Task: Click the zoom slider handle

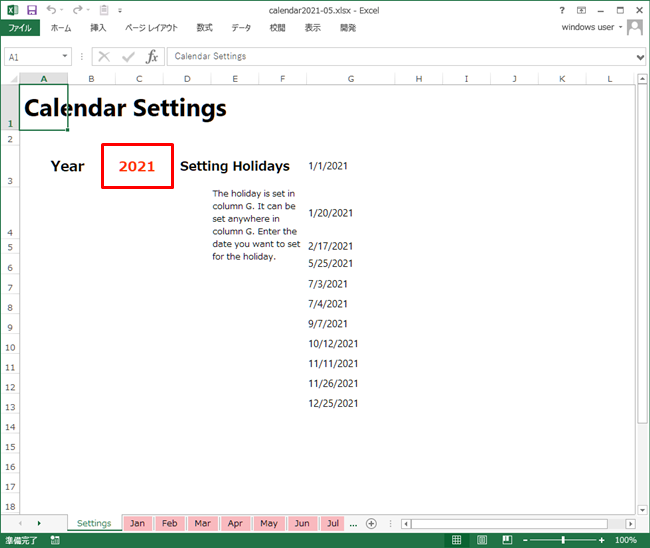Action: pyautogui.click(x=563, y=540)
